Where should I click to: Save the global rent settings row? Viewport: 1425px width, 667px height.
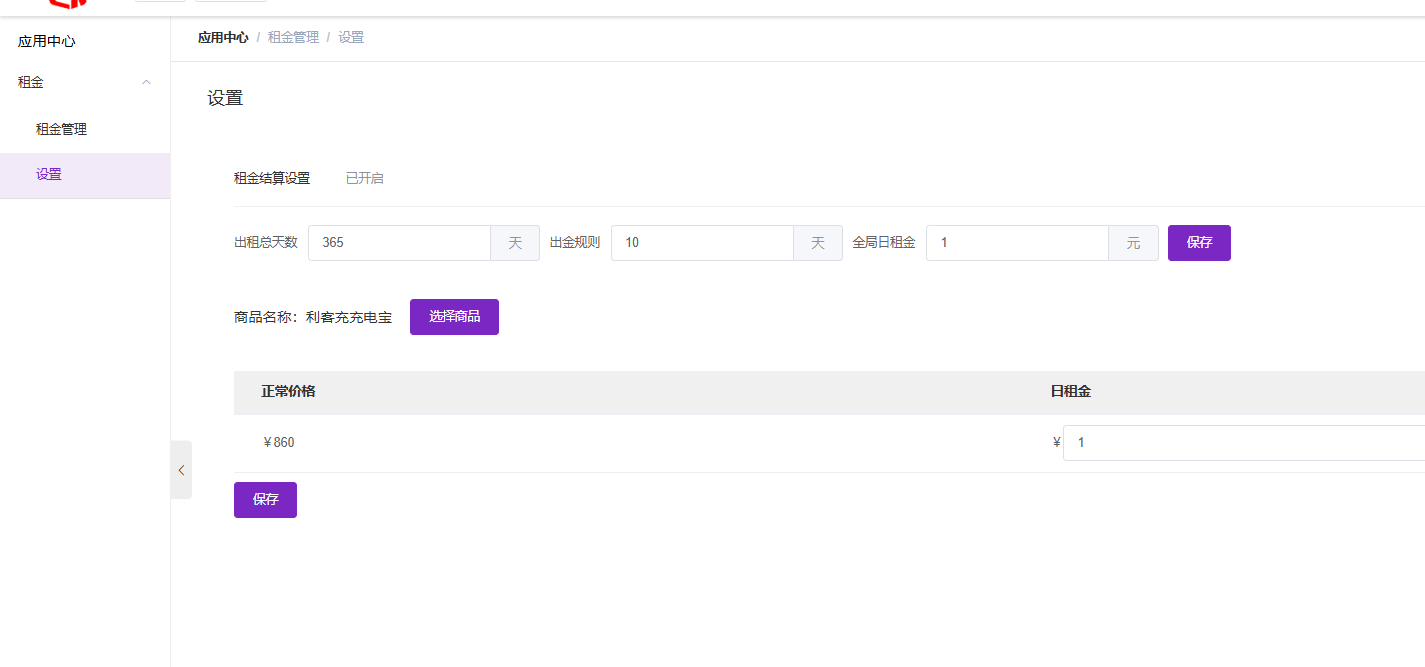1199,243
